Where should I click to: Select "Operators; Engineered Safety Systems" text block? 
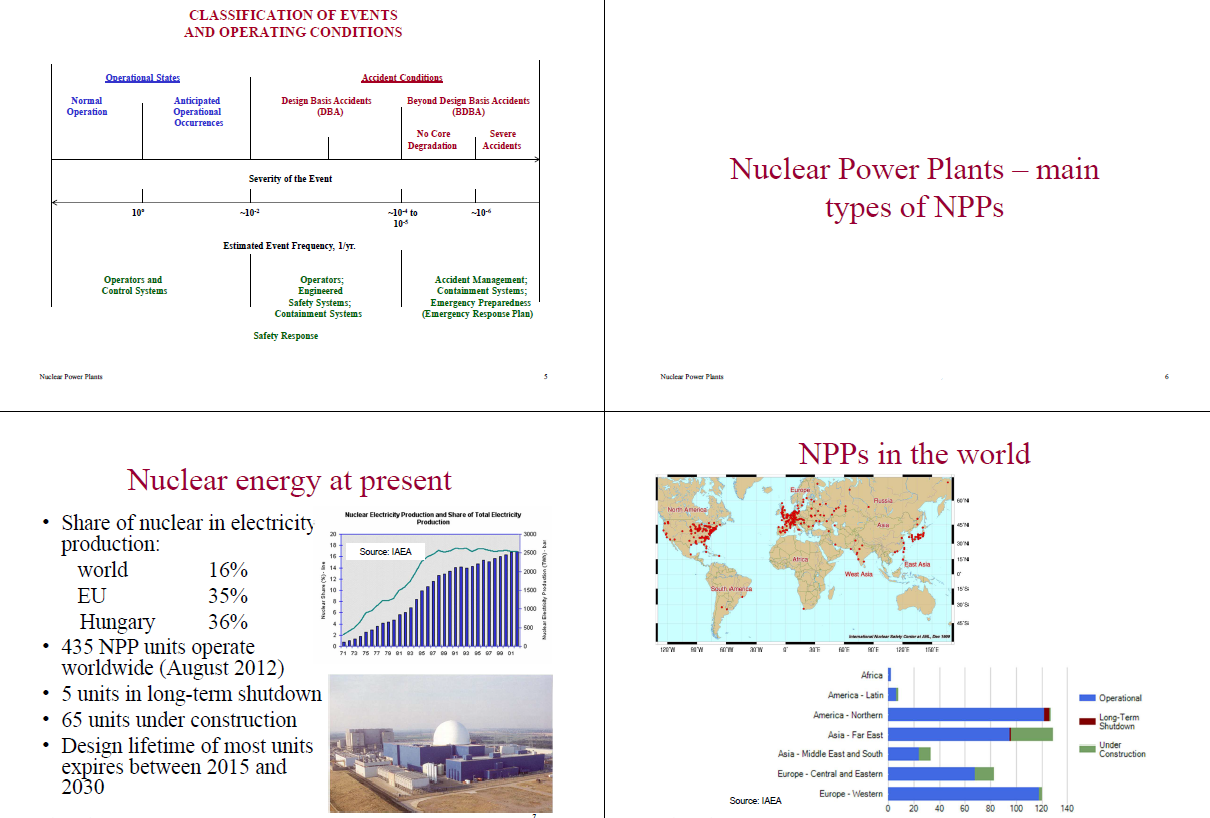(x=319, y=297)
